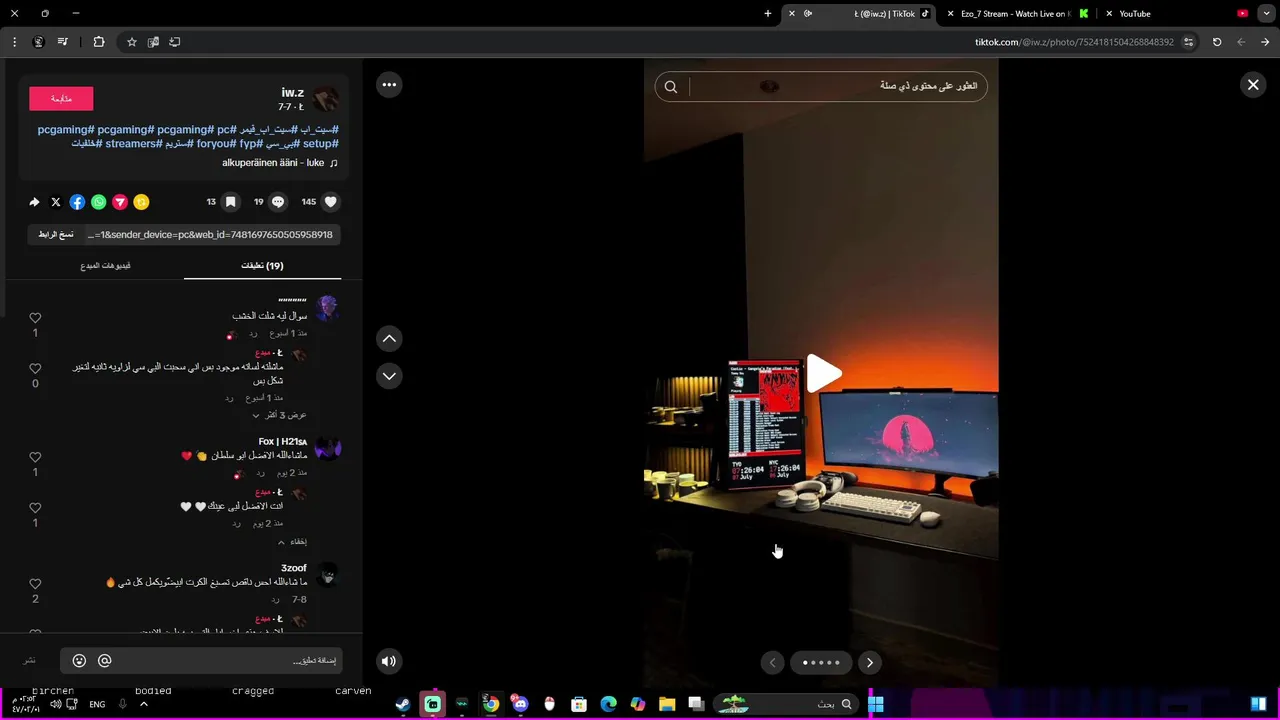Click the taskbar volume icon
Viewport: 1280px width, 720px height.
click(56, 704)
